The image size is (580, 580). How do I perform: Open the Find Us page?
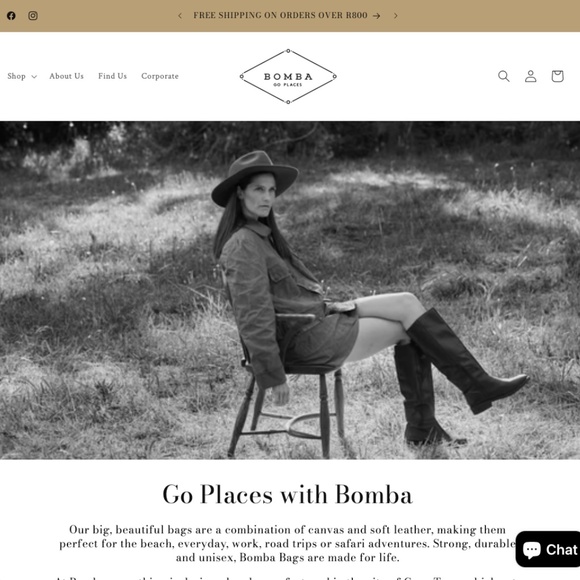pos(112,76)
